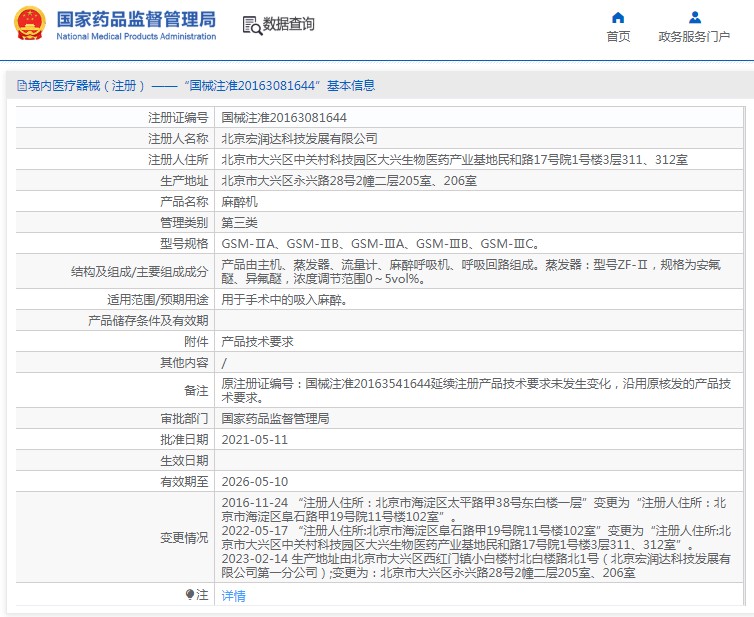Click the 注册人住所 address value

pos(454,160)
